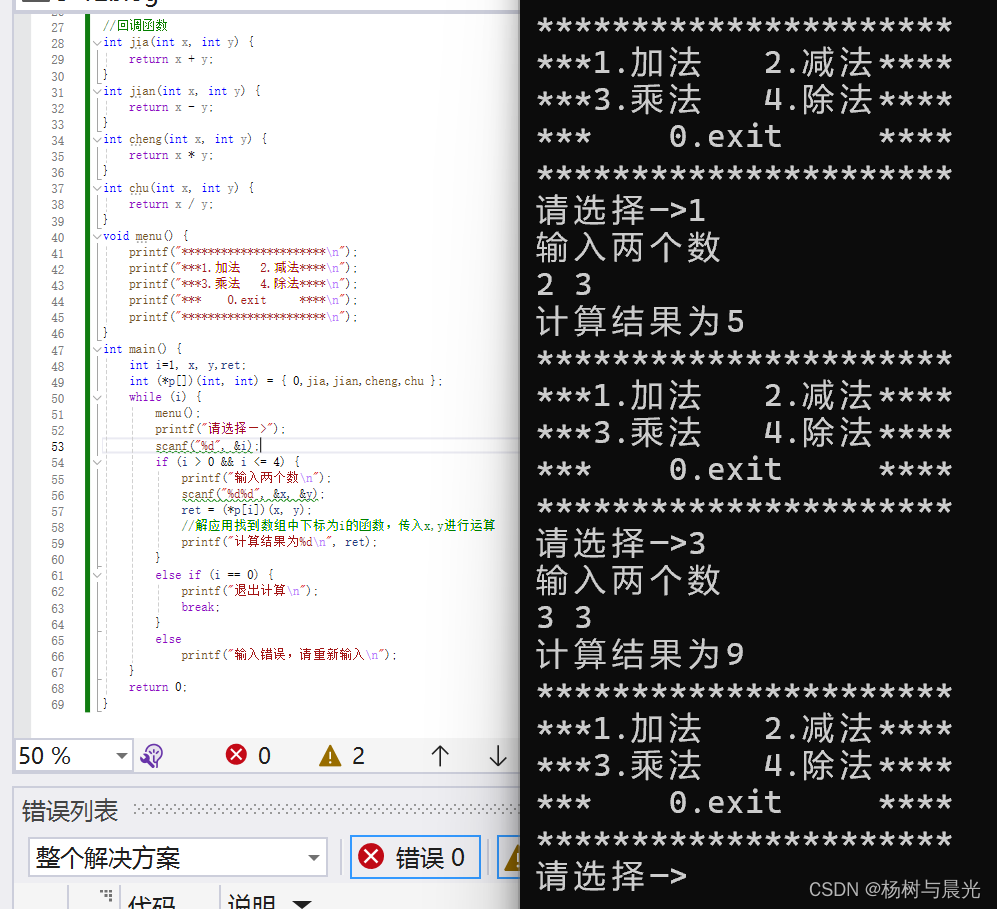The height and width of the screenshot is (909, 997).
Task: Click the yellow warning indicator showing 2
Action: pos(342,756)
